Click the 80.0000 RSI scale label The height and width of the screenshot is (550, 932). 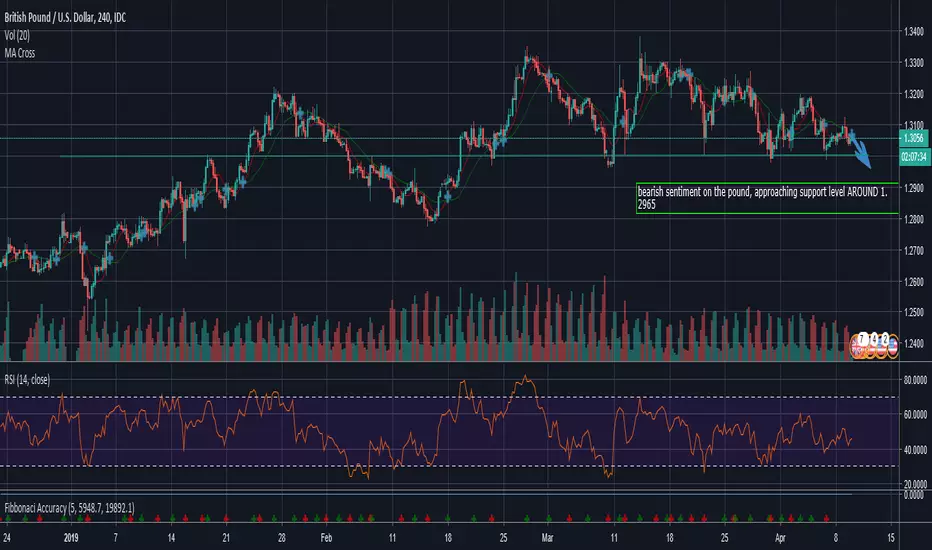(x=909, y=380)
